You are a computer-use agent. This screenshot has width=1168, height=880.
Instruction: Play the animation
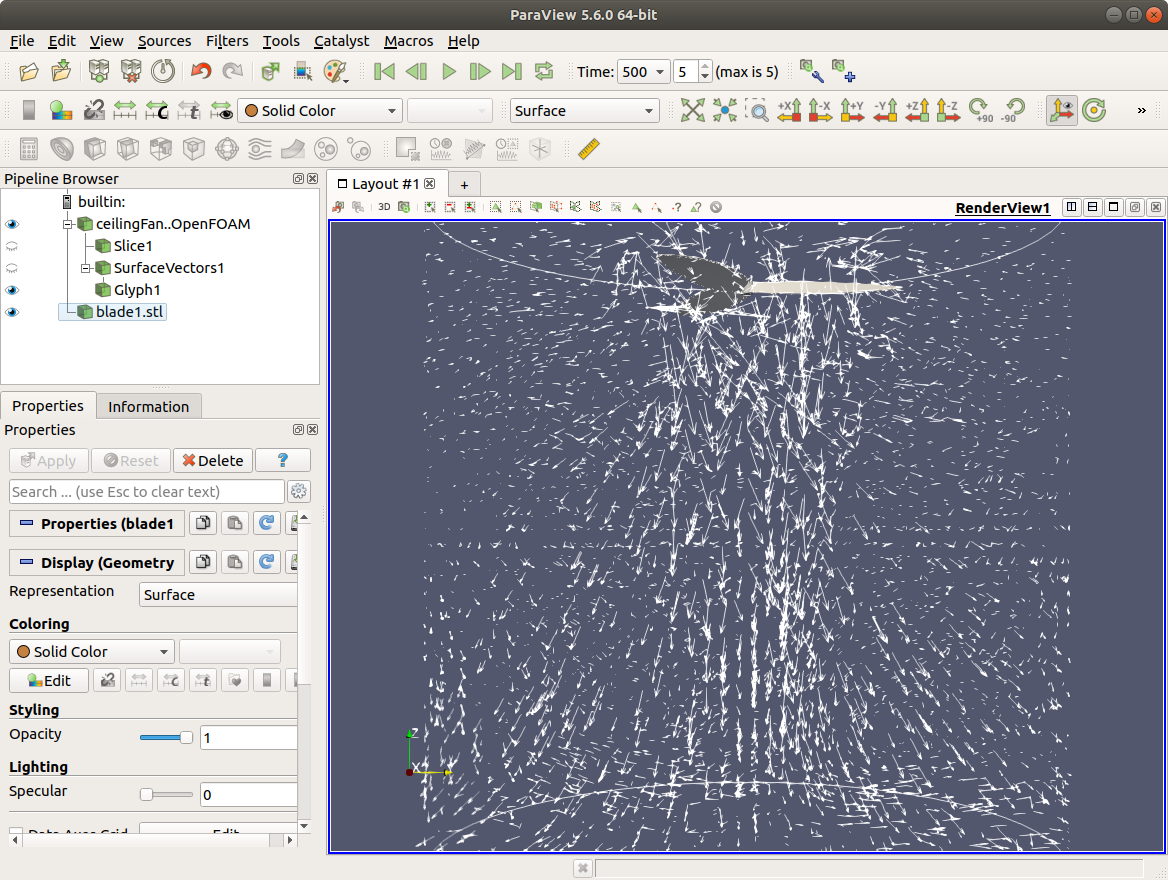(x=448, y=72)
